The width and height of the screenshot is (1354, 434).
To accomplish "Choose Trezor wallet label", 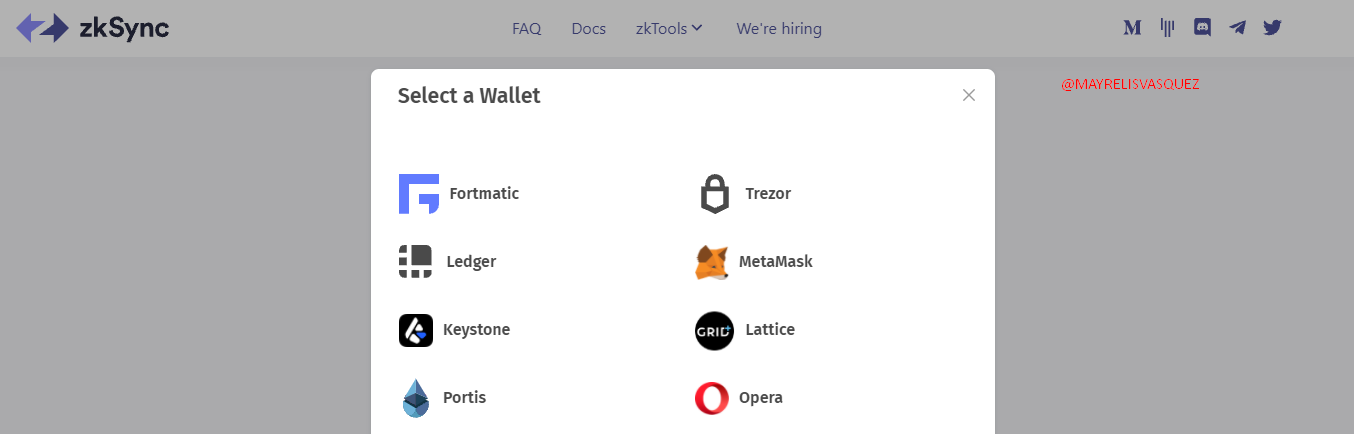I will pyautogui.click(x=768, y=194).
